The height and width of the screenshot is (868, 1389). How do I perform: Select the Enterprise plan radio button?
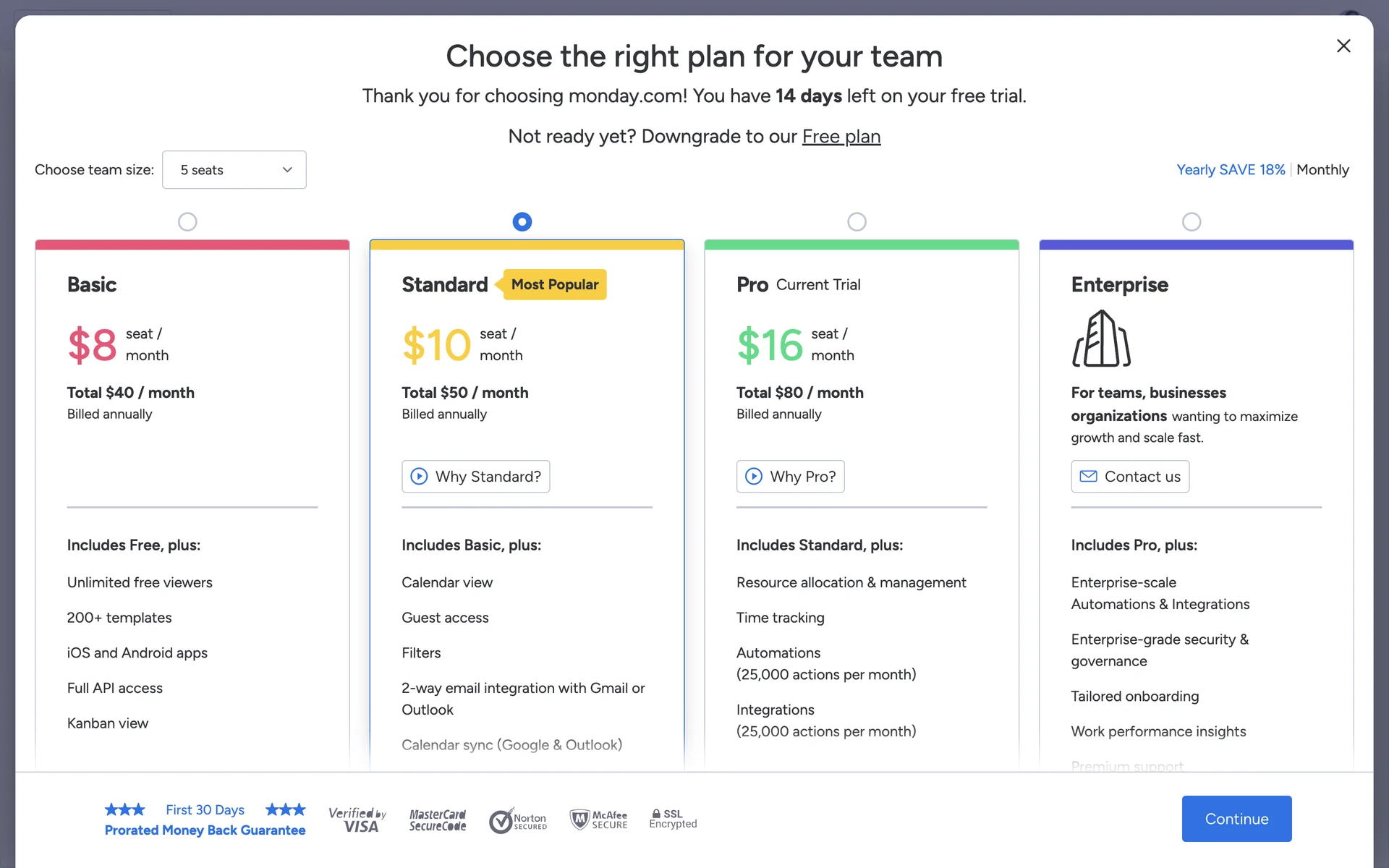1192,221
